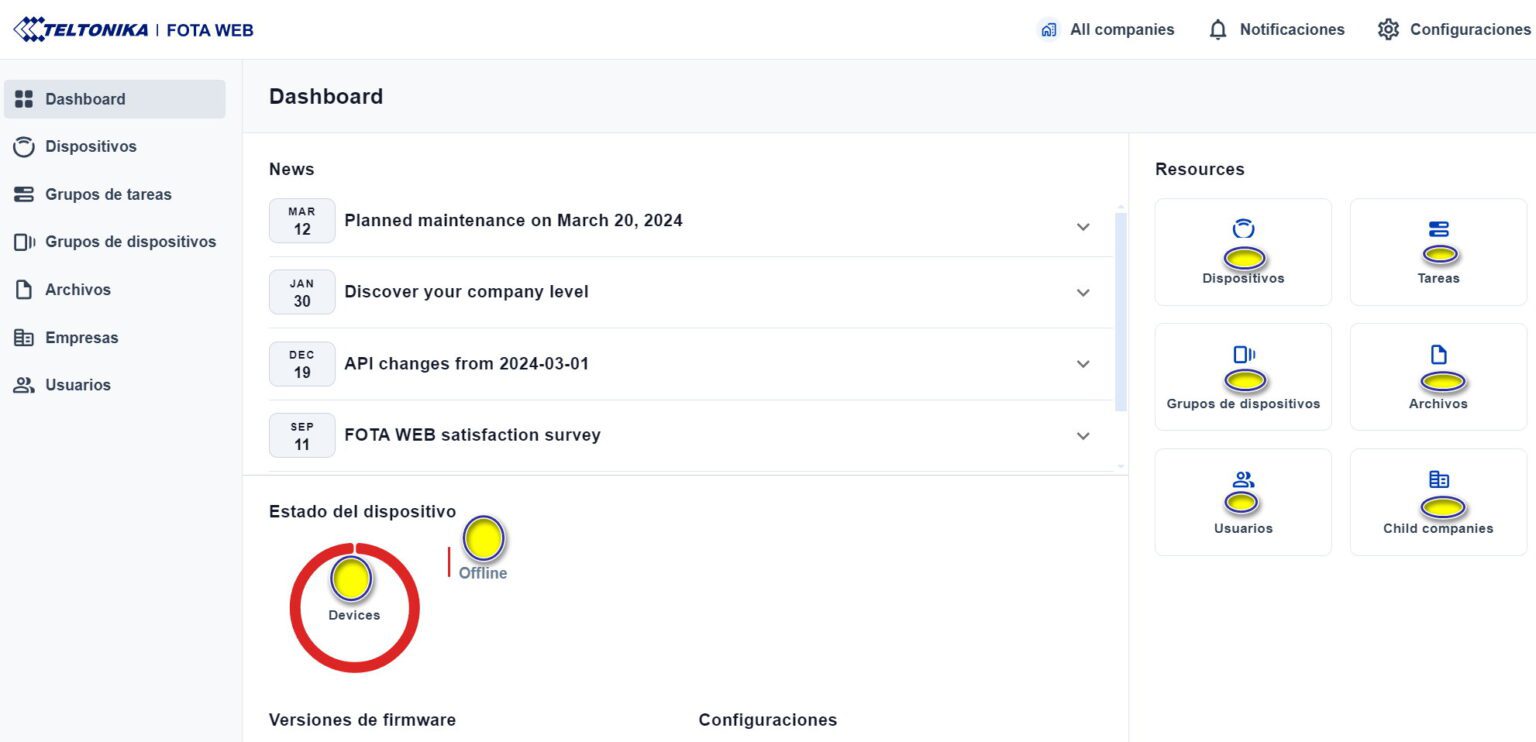This screenshot has width=1536, height=742.
Task: Click the Dispositivos sidebar icon
Action: [24, 146]
